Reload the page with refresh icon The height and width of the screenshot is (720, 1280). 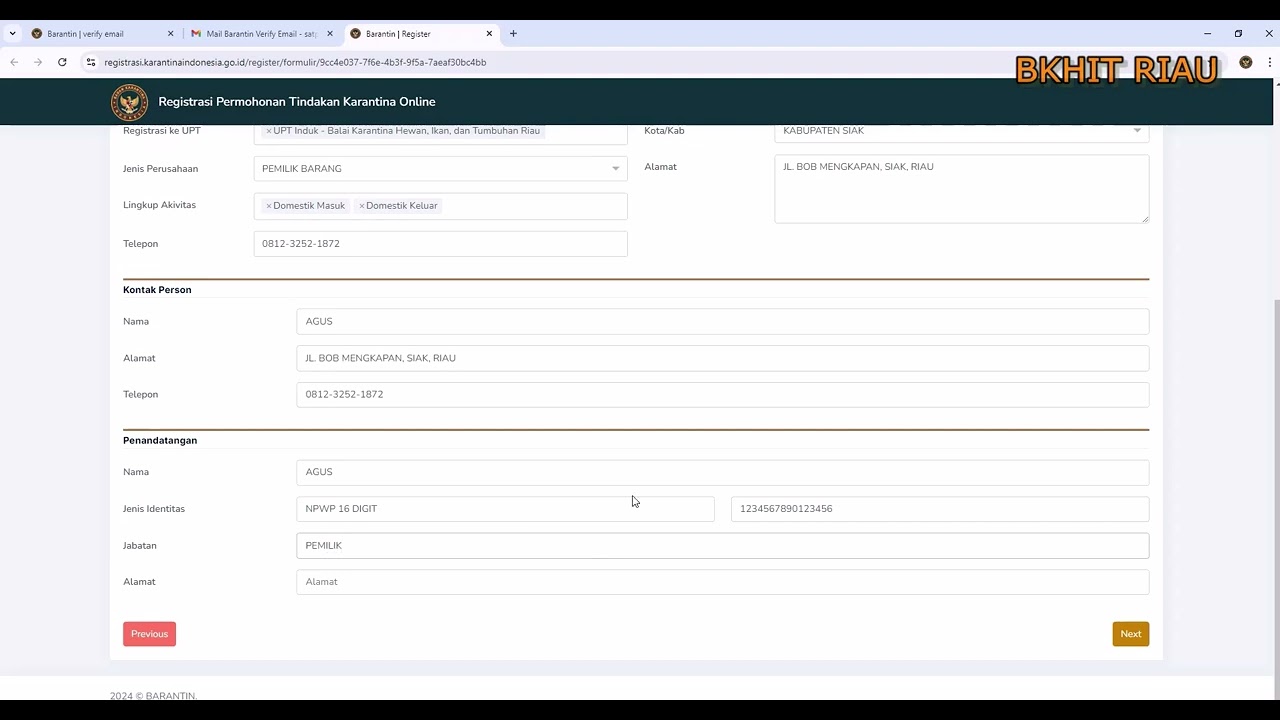point(62,62)
